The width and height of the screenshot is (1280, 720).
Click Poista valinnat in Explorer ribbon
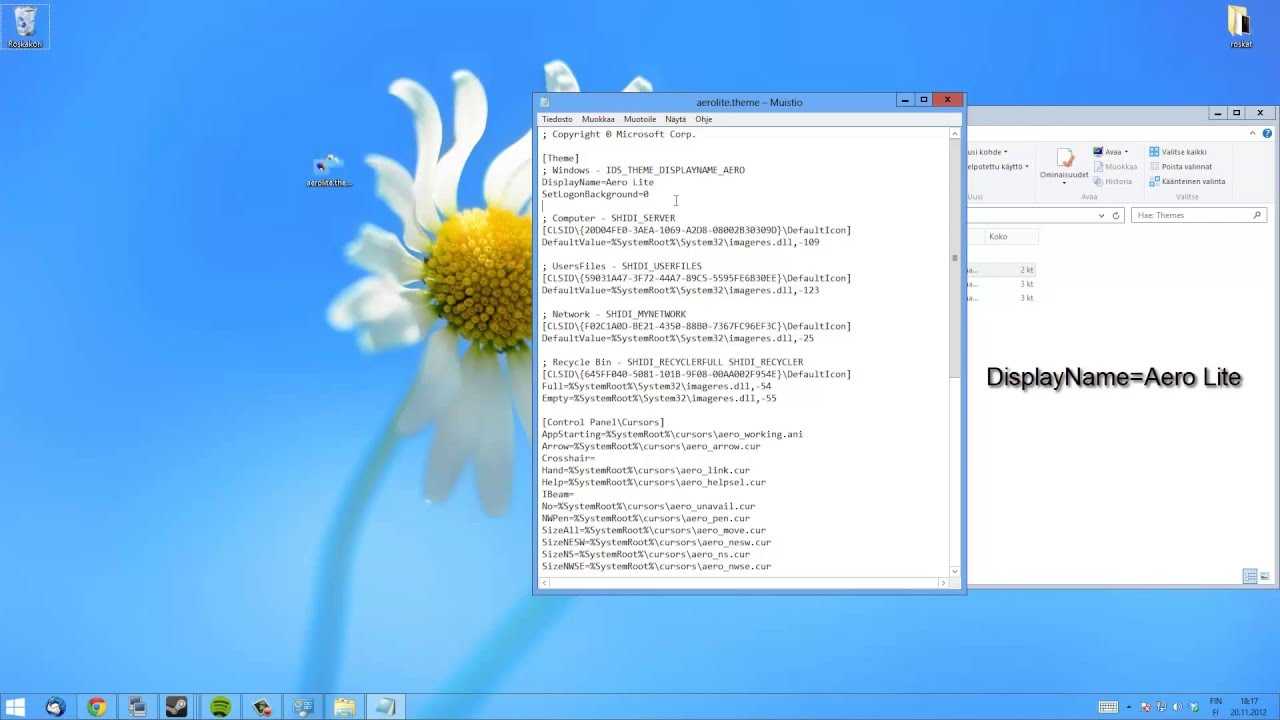1181,167
